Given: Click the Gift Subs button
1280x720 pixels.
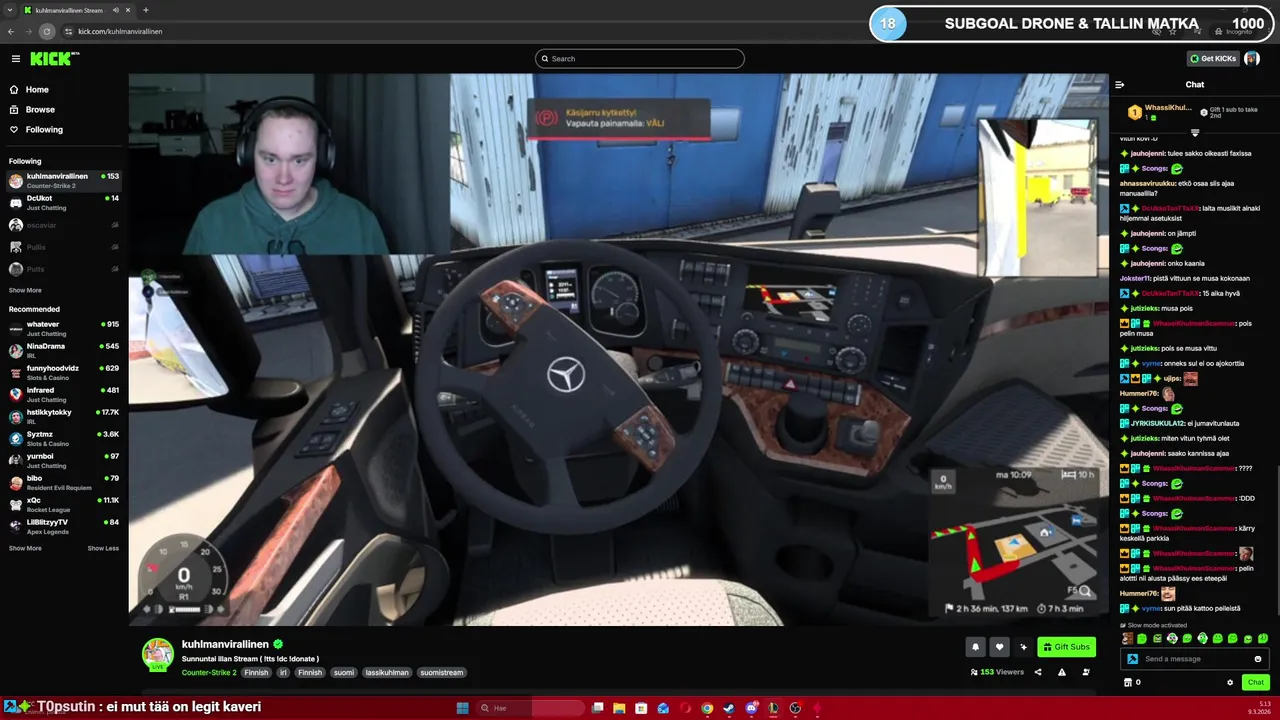Looking at the screenshot, I should [x=1066, y=647].
